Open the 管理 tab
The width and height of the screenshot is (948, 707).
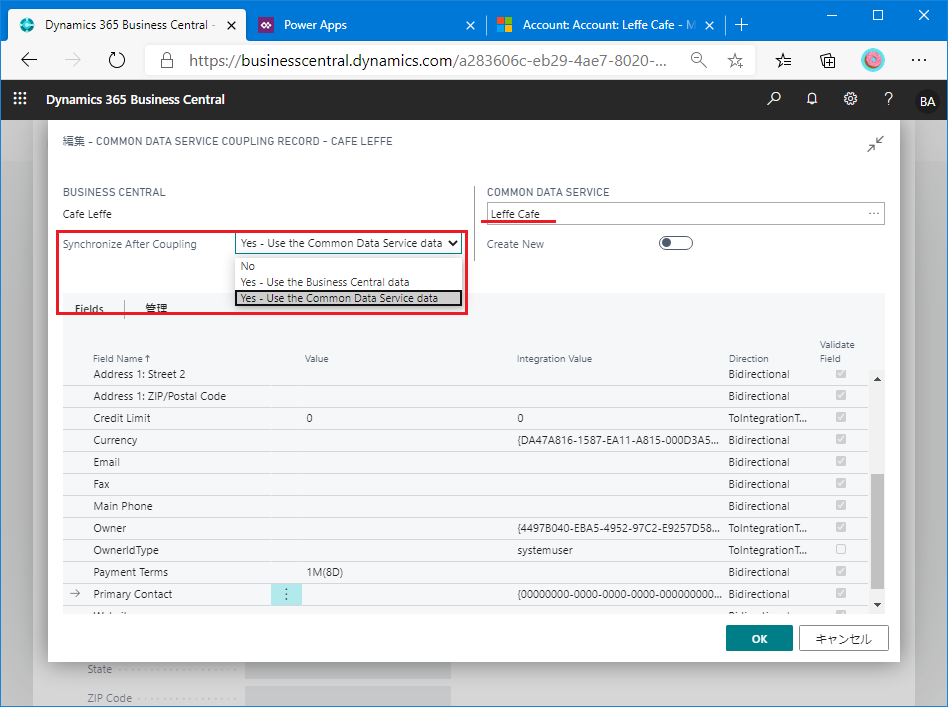[156, 308]
